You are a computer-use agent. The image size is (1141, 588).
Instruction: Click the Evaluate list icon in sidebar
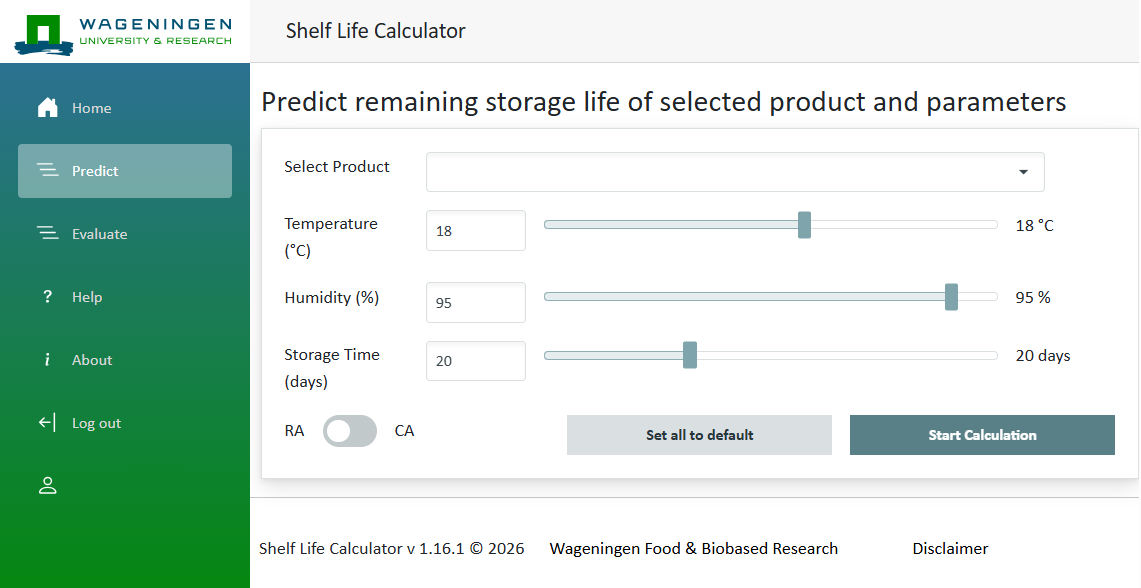pyautogui.click(x=47, y=234)
